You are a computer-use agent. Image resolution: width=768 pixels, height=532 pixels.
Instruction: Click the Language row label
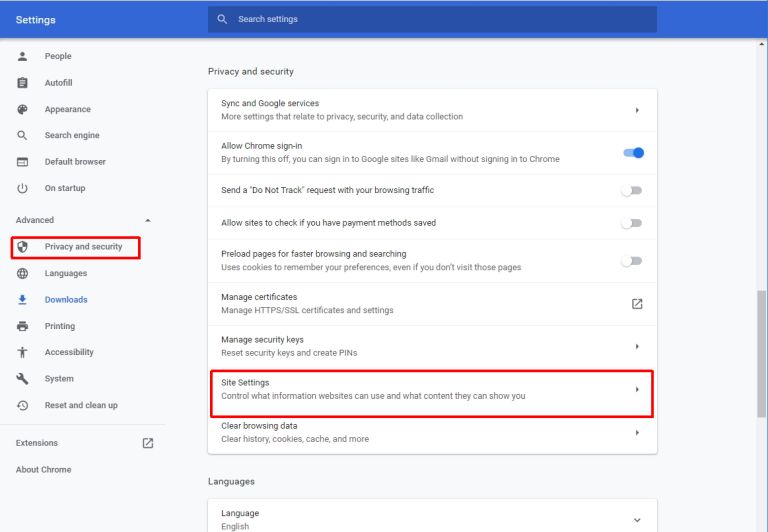pos(240,513)
